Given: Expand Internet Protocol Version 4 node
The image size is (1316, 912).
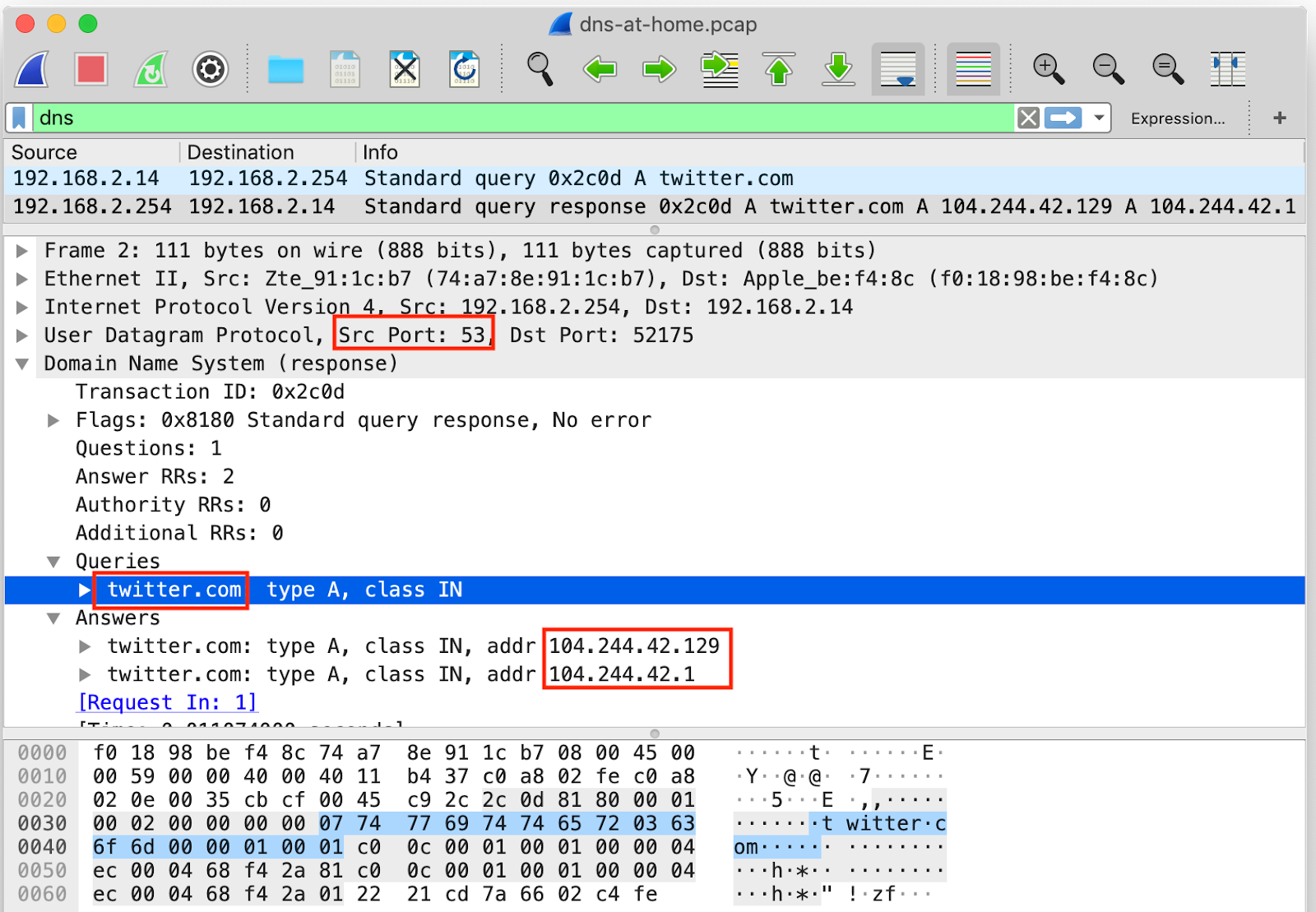Looking at the screenshot, I should pos(22,307).
